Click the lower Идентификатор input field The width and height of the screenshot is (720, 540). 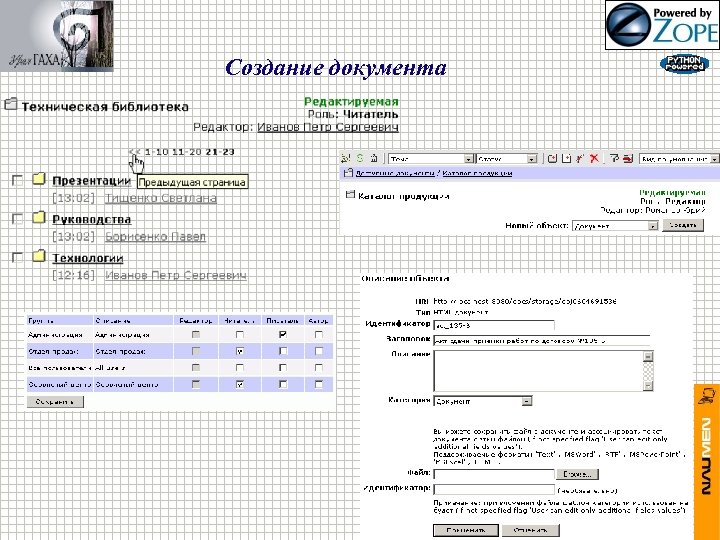(x=494, y=489)
